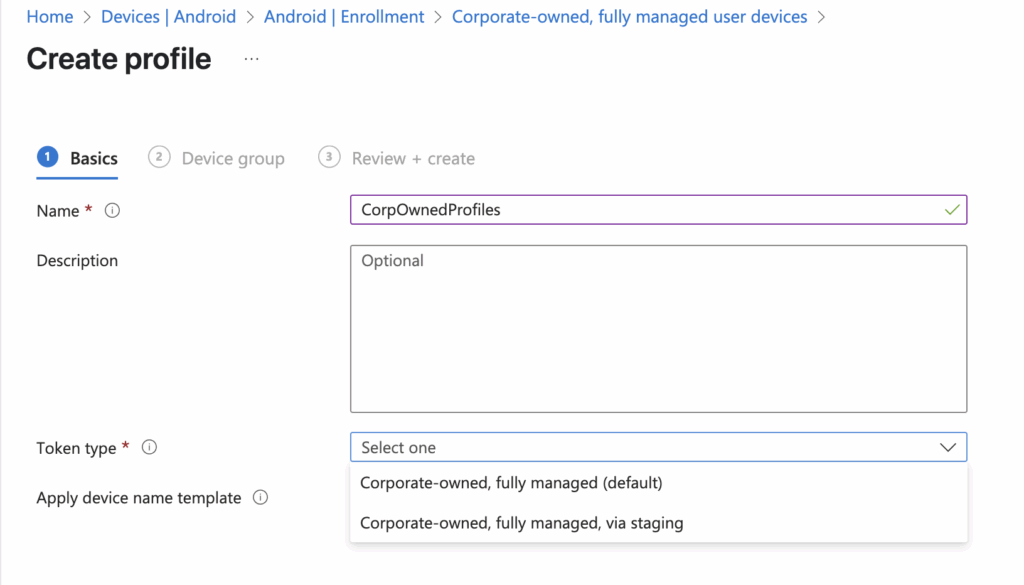Collapse the Token type dropdown chevron
Image resolution: width=1024 pixels, height=585 pixels.
click(x=948, y=448)
